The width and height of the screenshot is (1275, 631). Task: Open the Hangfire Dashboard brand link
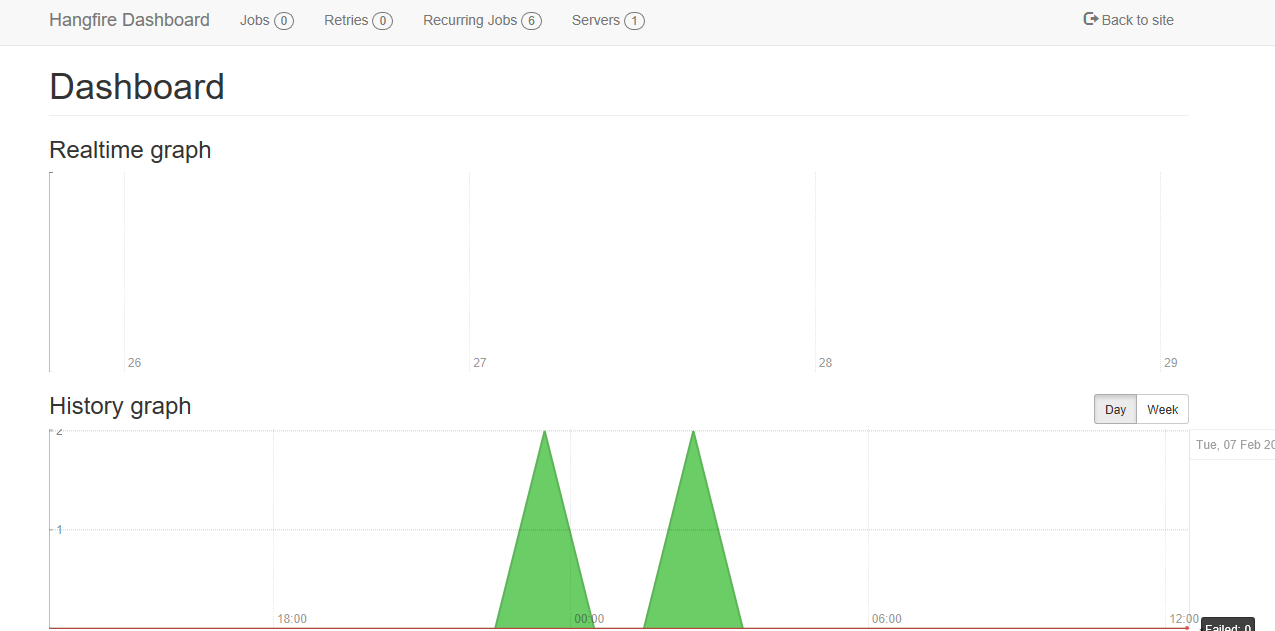point(129,20)
